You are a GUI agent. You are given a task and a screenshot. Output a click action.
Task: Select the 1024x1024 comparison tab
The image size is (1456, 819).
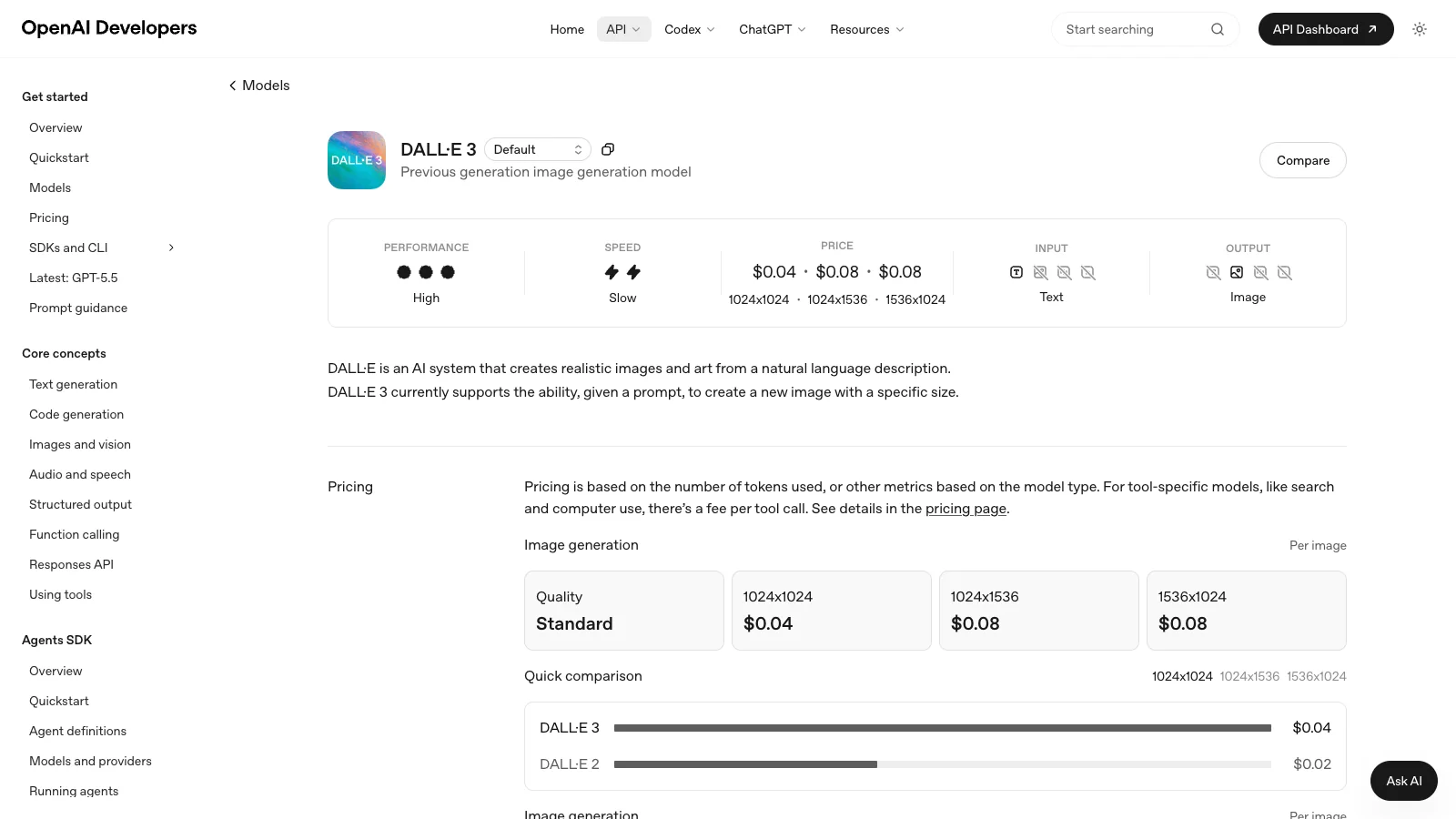click(1182, 676)
